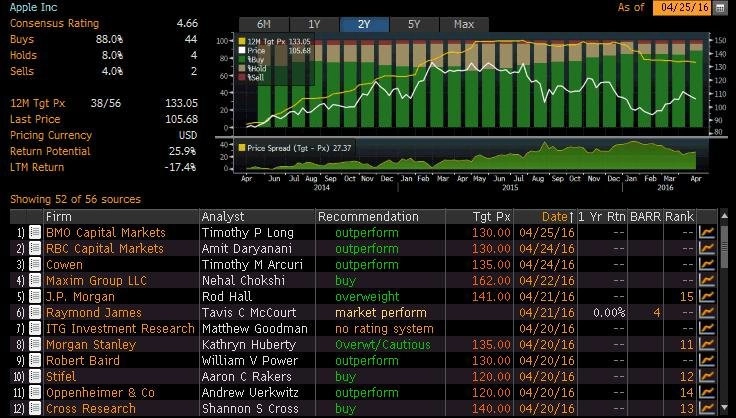This screenshot has height=418, width=736.
Task: Open the Cross Research report document icon
Action: [x=35, y=408]
